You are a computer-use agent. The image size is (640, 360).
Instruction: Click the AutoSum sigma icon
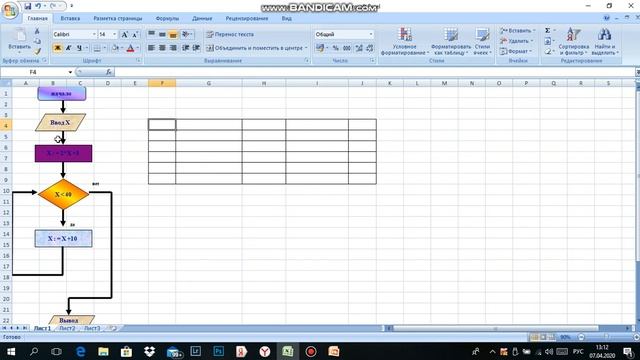point(548,30)
